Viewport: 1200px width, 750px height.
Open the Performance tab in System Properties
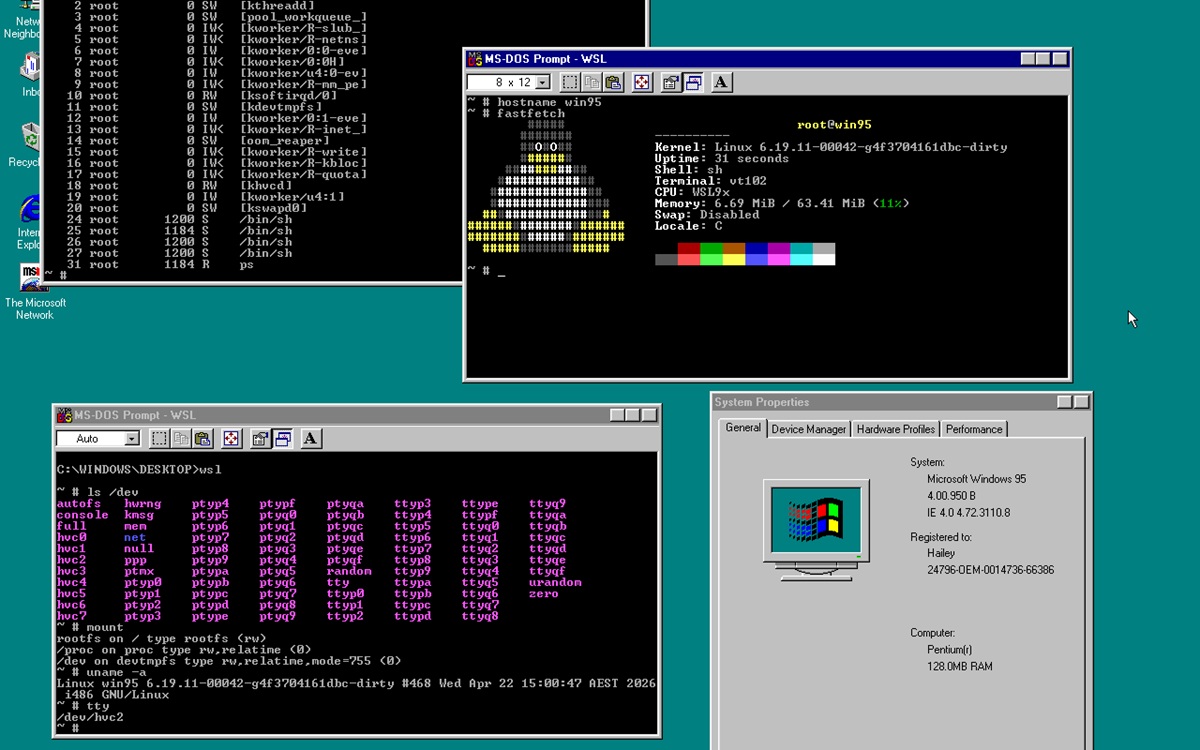[x=973, y=428]
